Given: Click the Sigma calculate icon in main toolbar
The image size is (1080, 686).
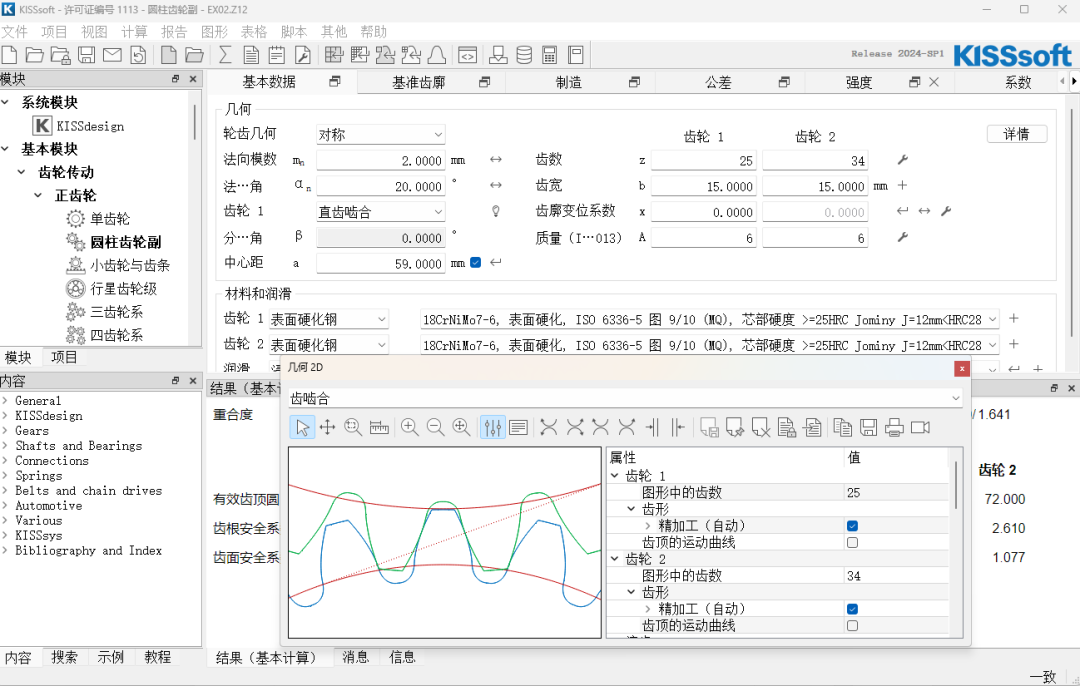Looking at the screenshot, I should coord(225,54).
